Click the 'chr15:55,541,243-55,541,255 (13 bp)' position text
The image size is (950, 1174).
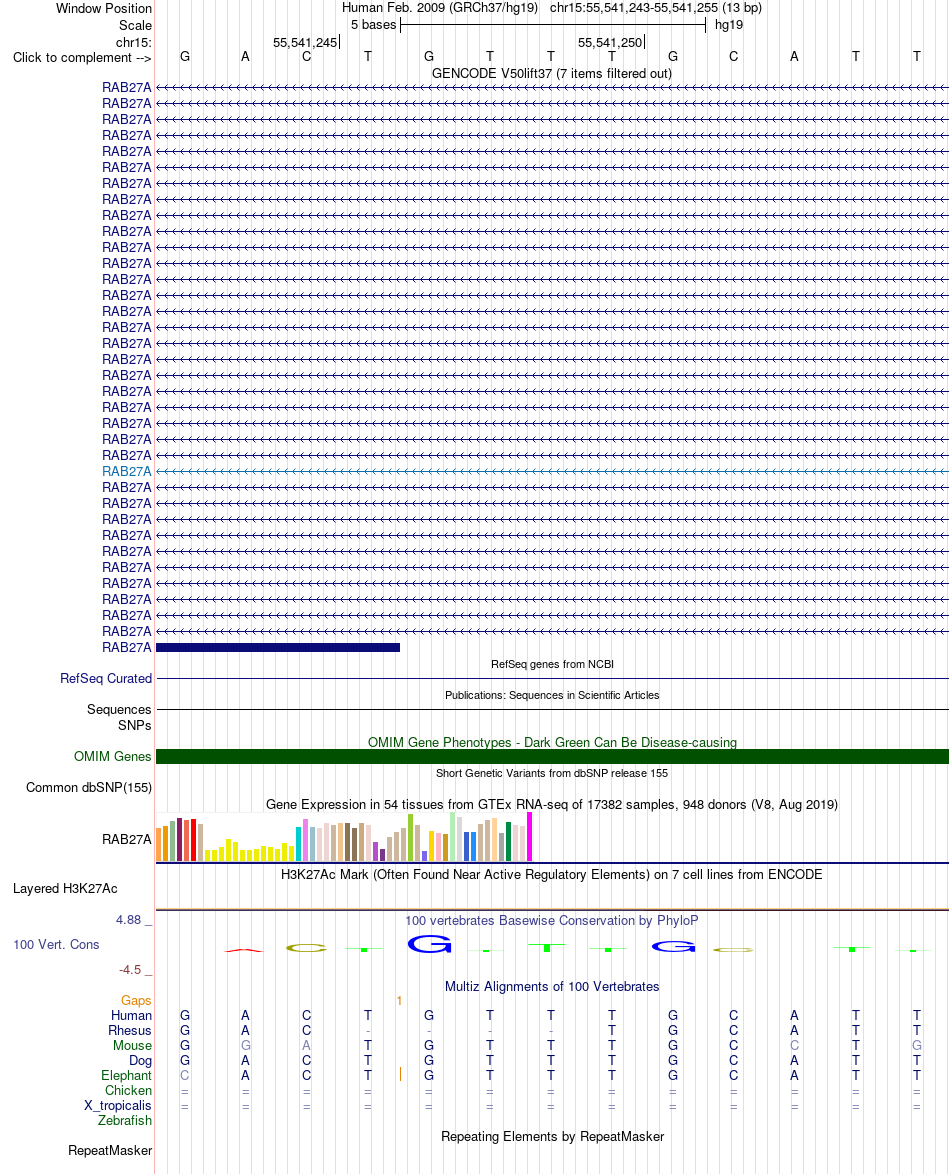(656, 8)
